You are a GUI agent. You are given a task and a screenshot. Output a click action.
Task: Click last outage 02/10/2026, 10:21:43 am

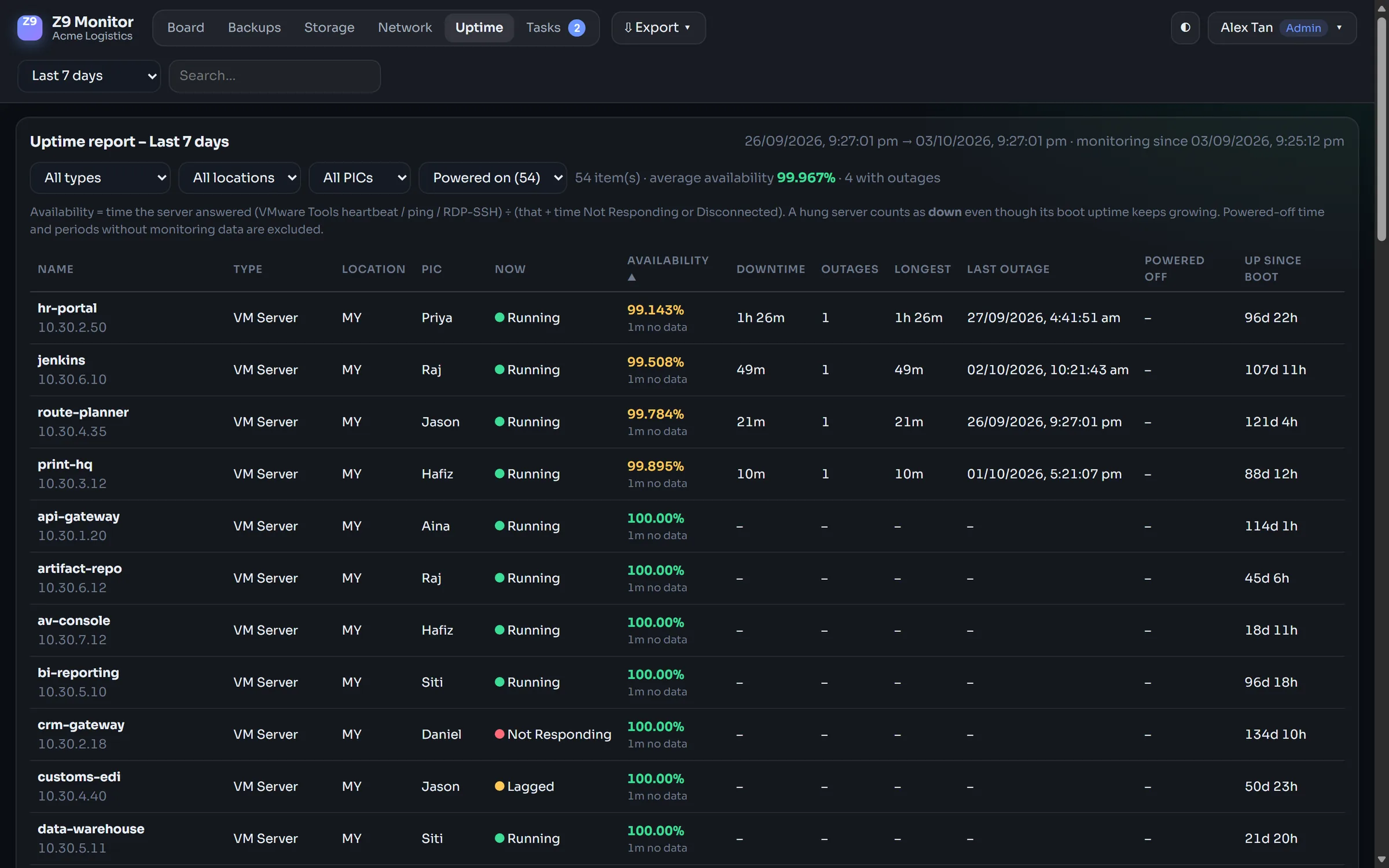click(x=1048, y=370)
